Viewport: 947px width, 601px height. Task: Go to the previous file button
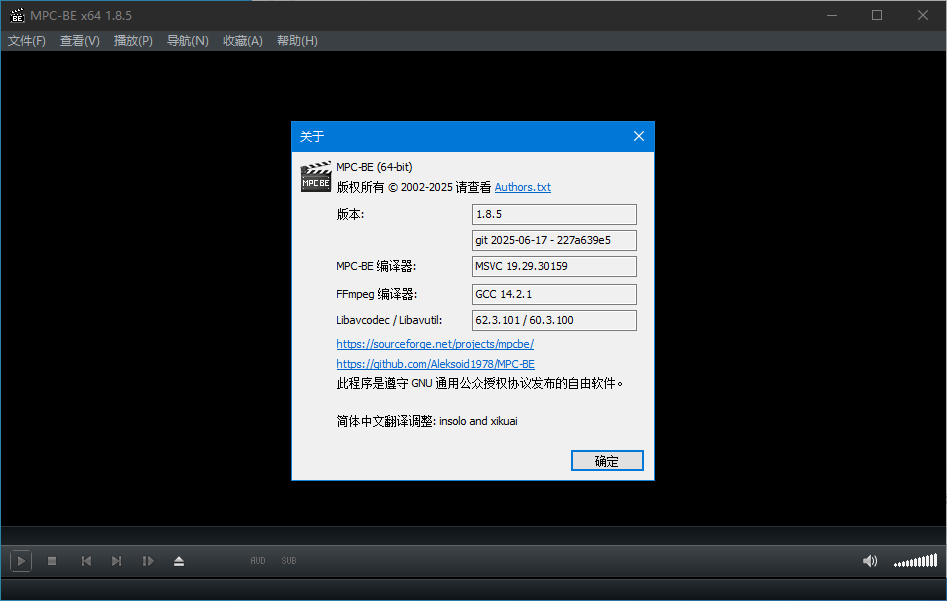(86, 561)
